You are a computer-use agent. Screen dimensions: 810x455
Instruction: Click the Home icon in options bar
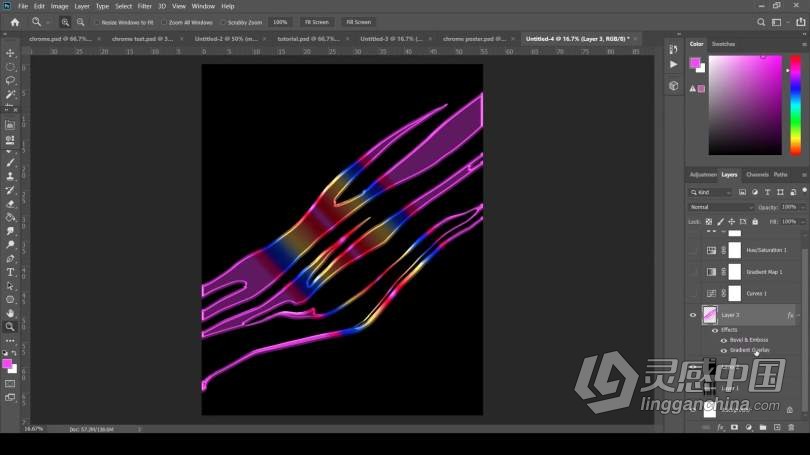[14, 21]
